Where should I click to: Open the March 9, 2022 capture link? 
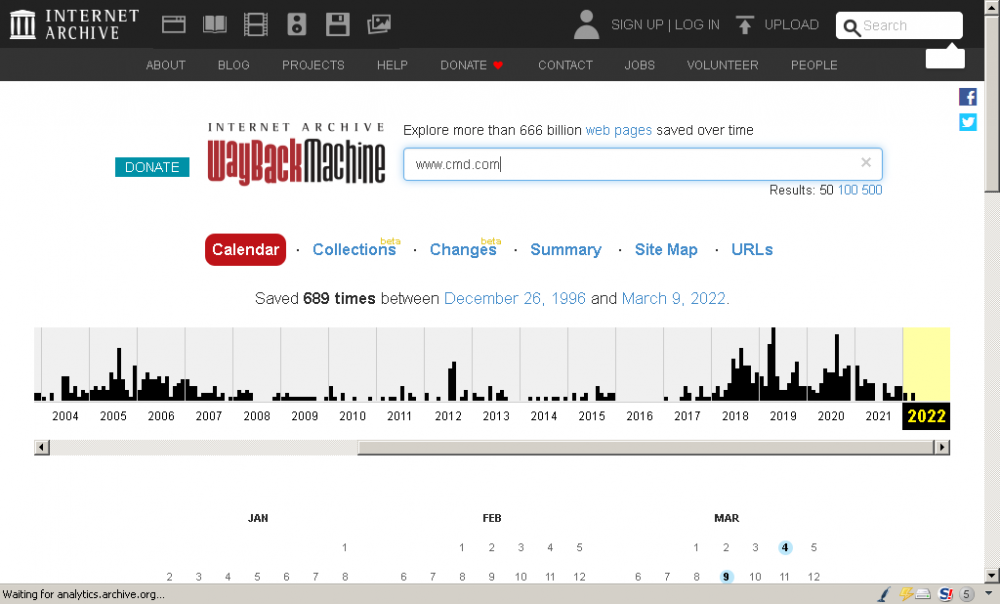coord(675,298)
